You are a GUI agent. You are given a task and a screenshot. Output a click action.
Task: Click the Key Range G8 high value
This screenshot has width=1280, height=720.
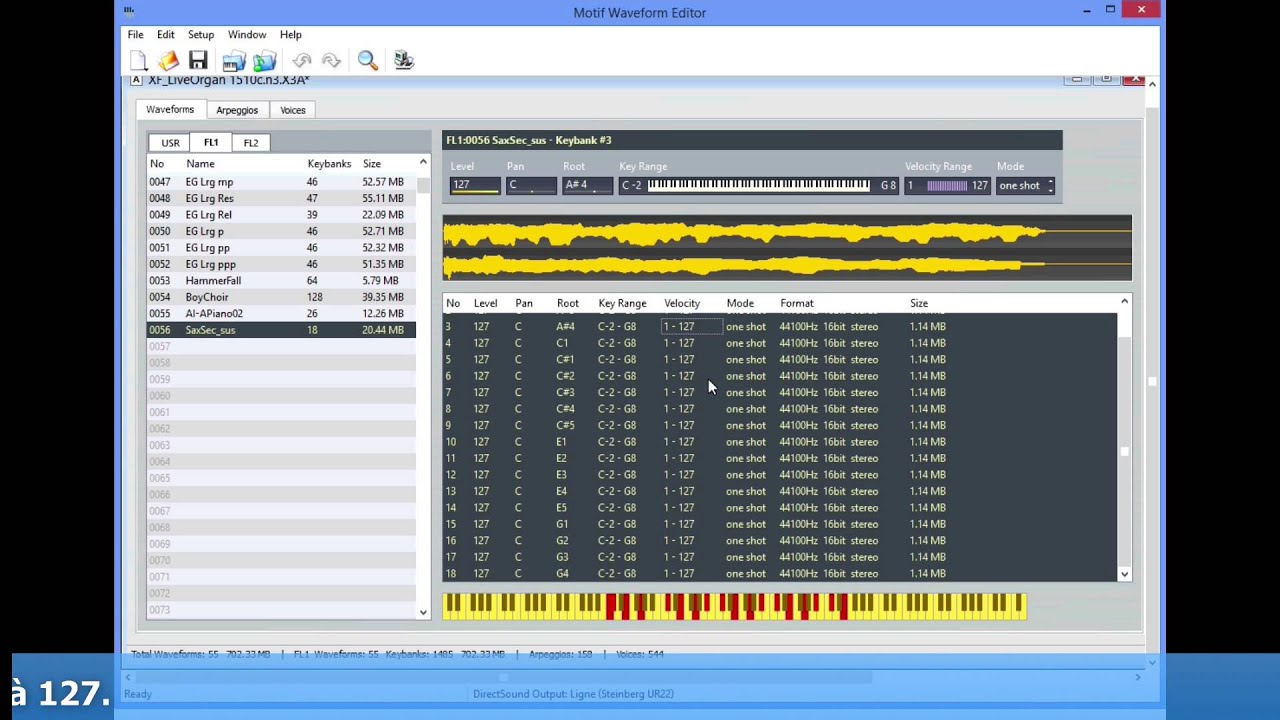888,185
